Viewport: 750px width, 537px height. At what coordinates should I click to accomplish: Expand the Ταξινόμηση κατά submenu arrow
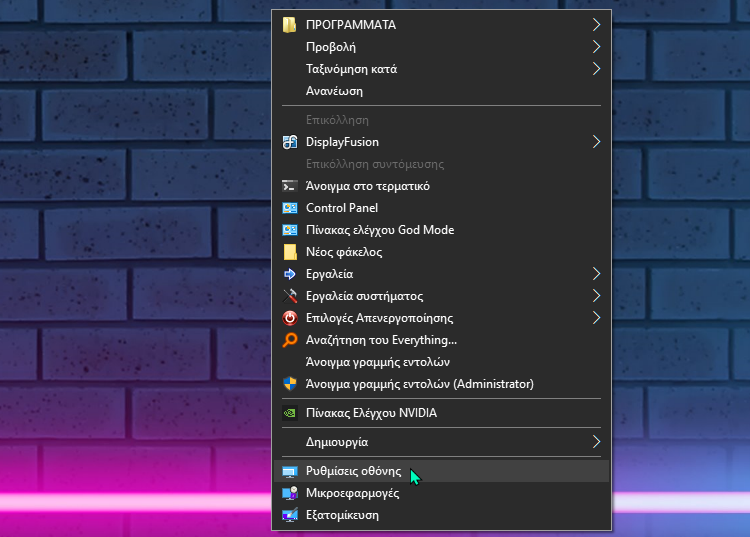pyautogui.click(x=596, y=69)
